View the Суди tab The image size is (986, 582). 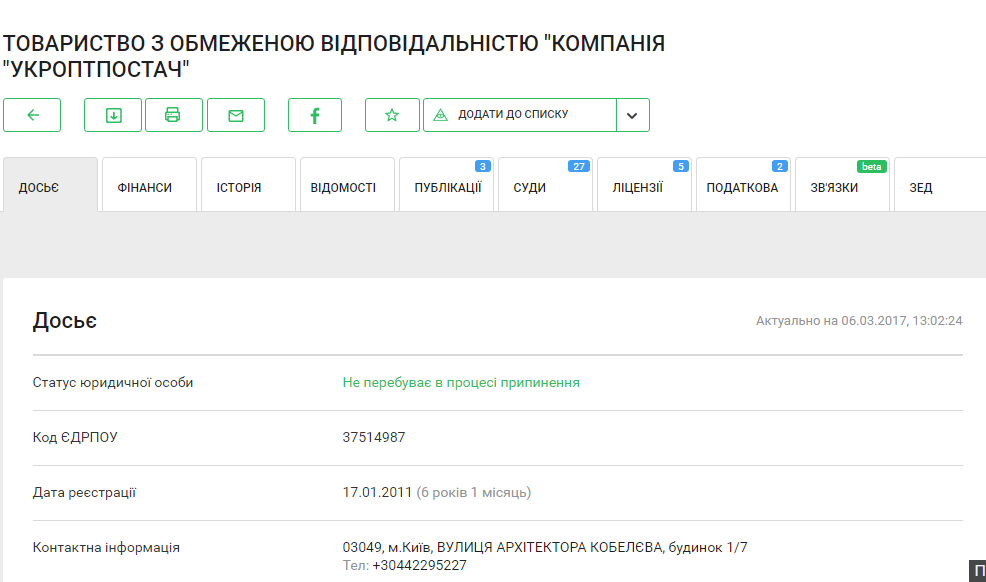pos(530,187)
